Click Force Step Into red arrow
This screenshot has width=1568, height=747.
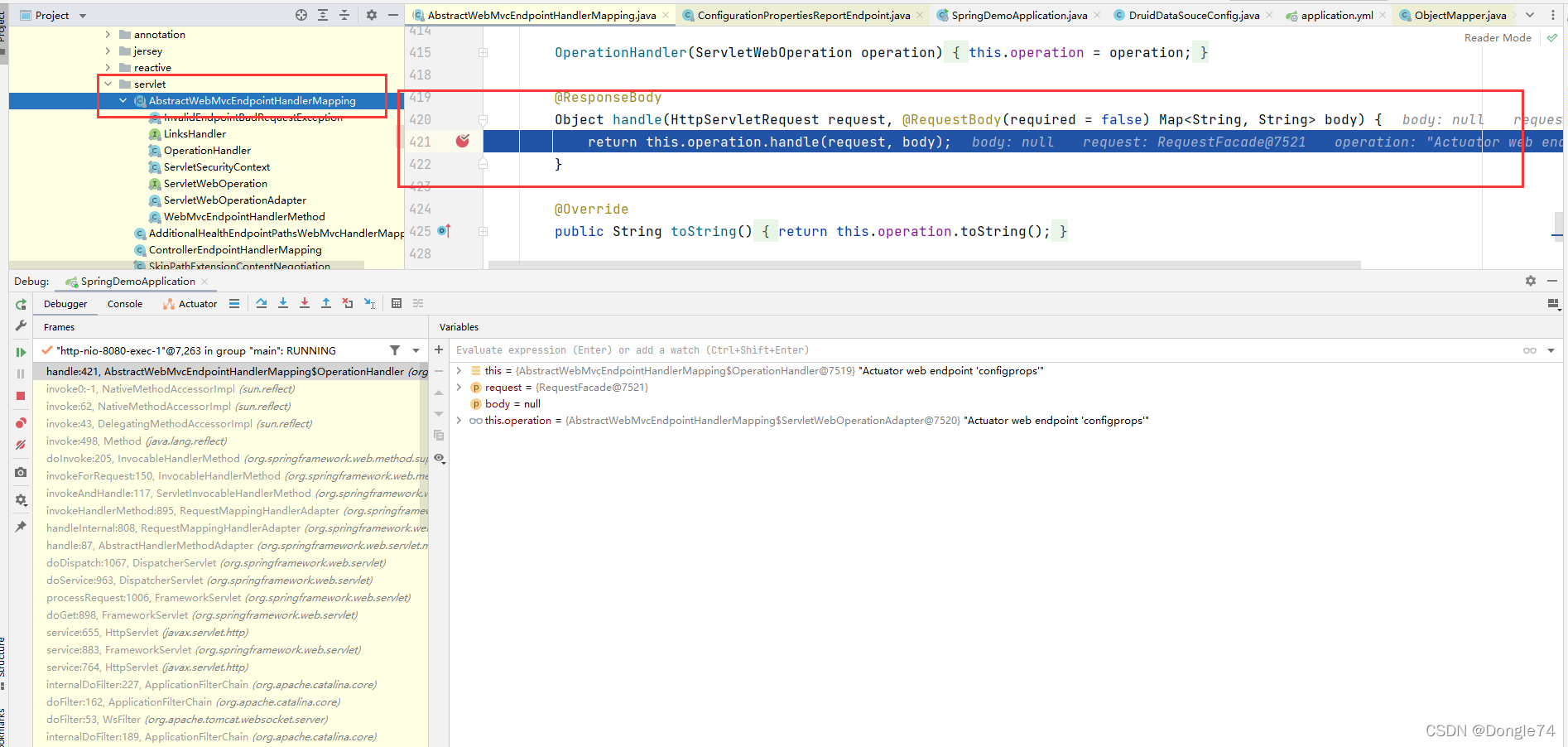305,303
